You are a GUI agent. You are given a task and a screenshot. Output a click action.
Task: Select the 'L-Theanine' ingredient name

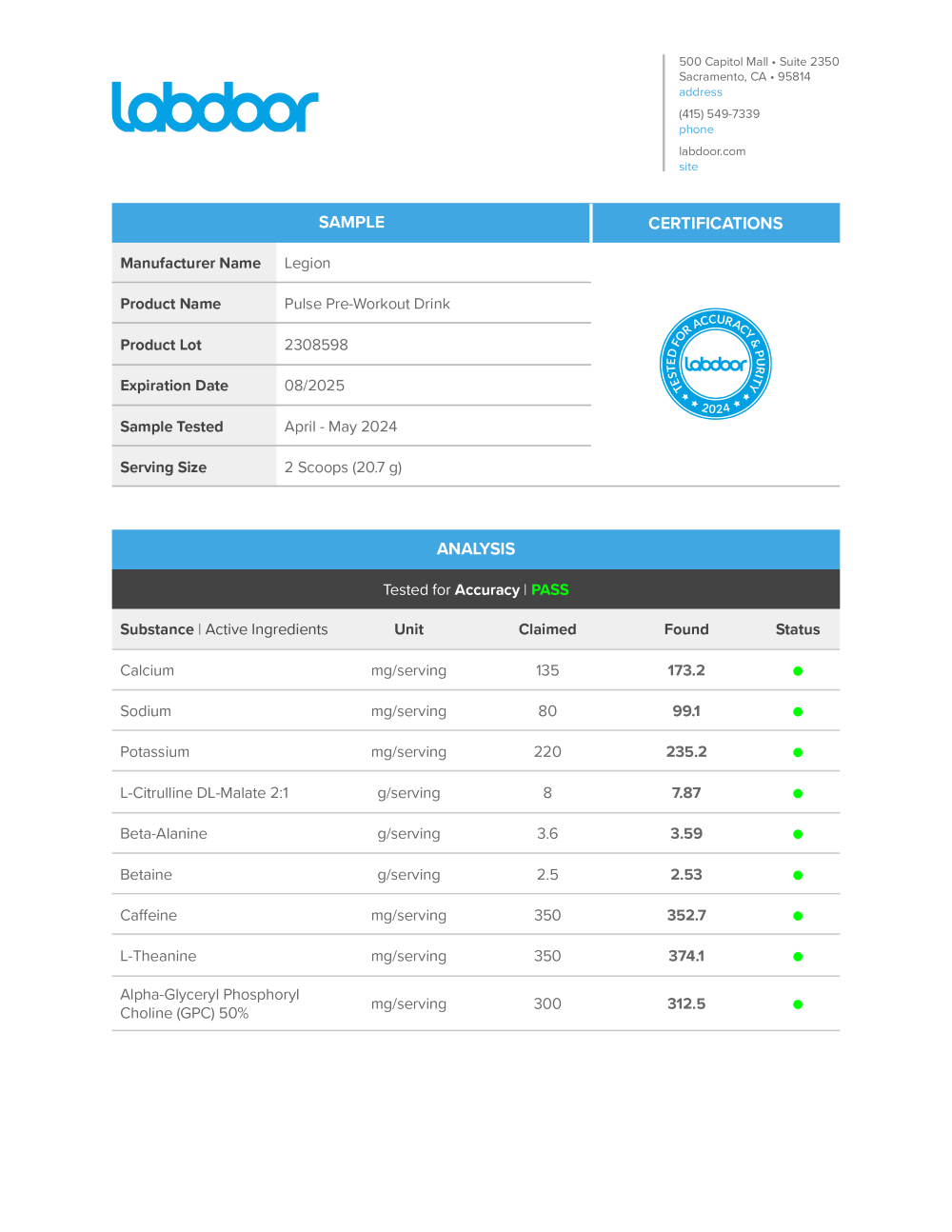158,956
